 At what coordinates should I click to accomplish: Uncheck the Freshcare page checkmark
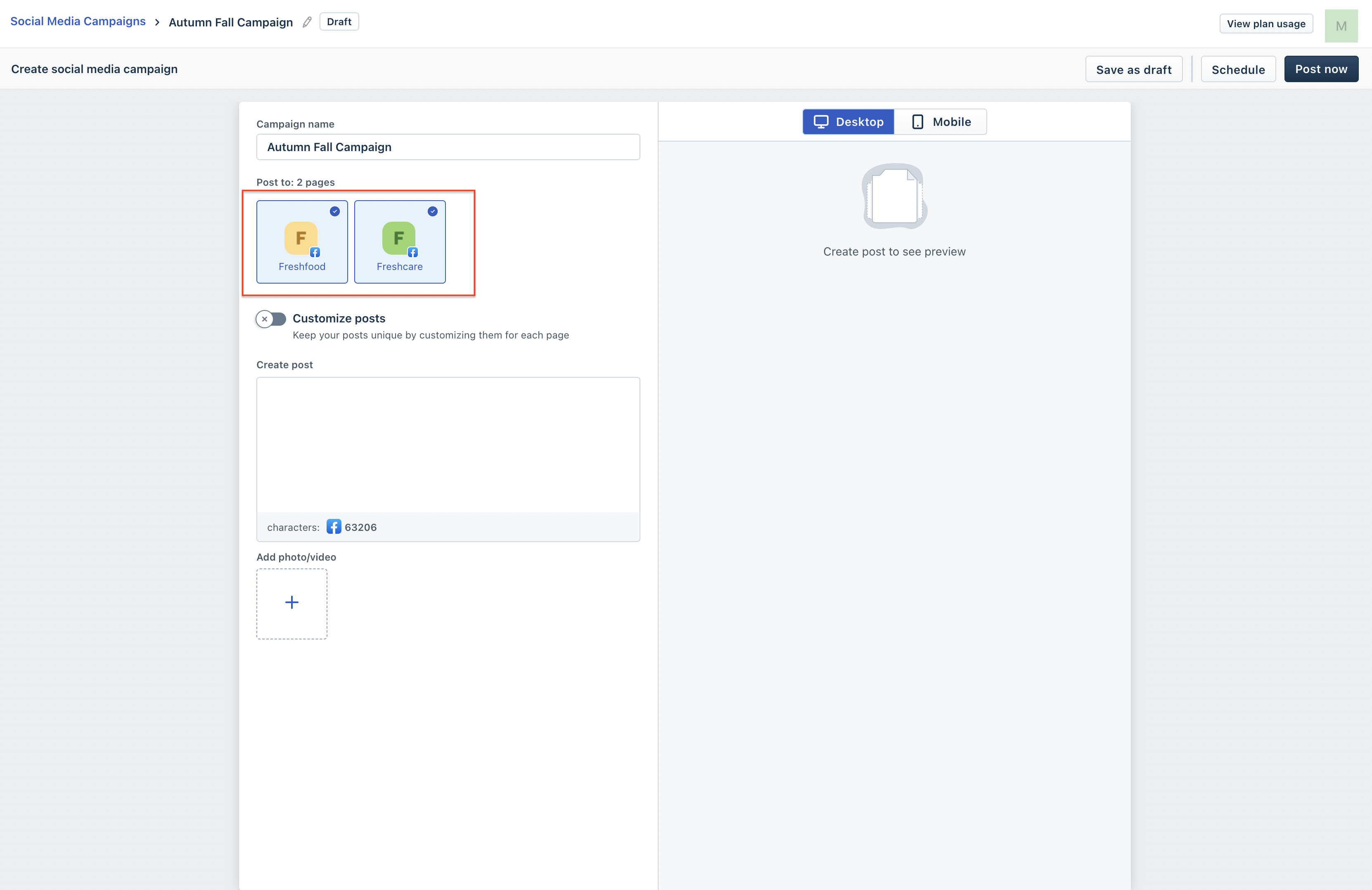pos(432,211)
